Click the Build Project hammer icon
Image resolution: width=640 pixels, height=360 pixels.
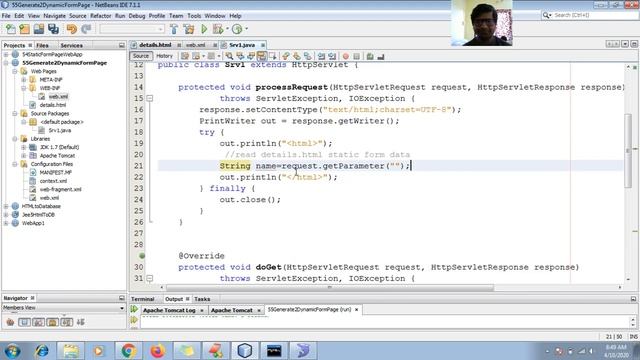point(174,29)
